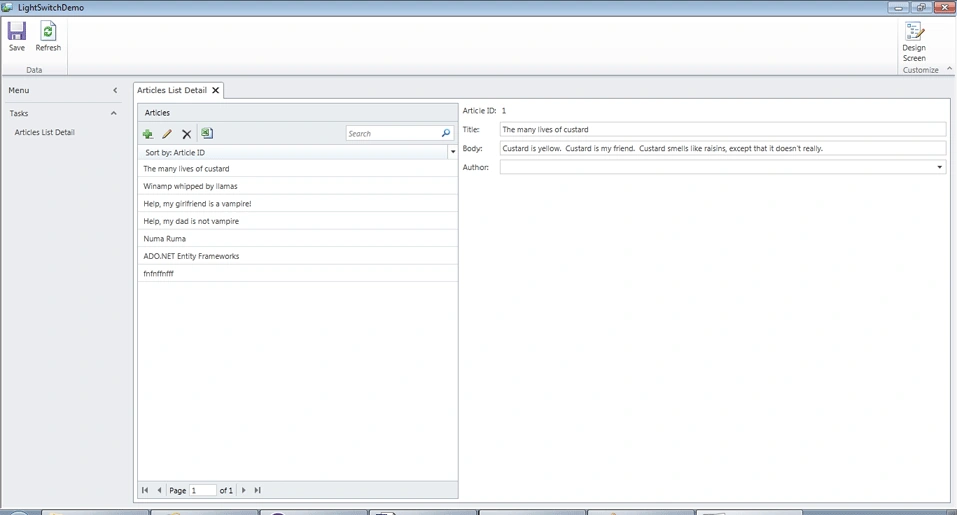Restore down the LightSwitchDemo window
This screenshot has width=957, height=515.
(x=921, y=7)
